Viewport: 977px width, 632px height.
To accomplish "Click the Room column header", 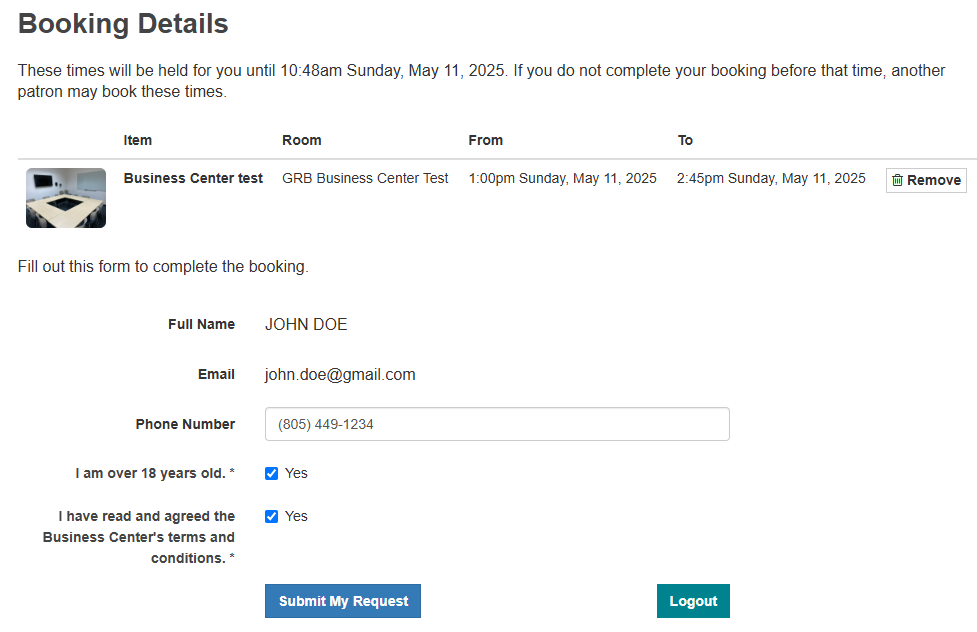I will (x=302, y=140).
